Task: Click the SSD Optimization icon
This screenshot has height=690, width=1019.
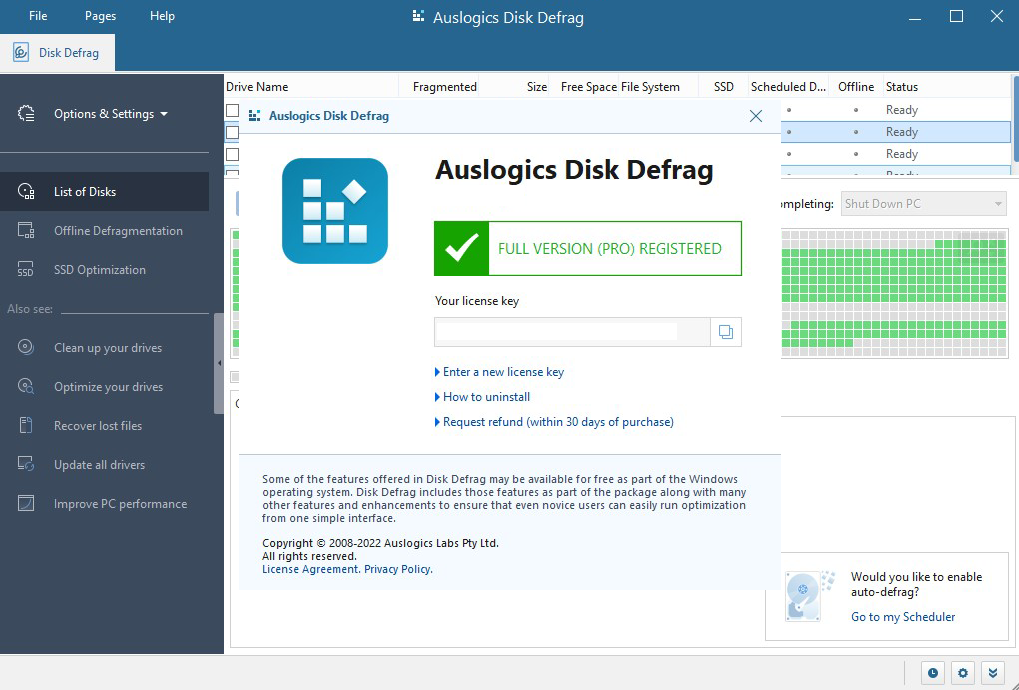Action: pos(26,270)
